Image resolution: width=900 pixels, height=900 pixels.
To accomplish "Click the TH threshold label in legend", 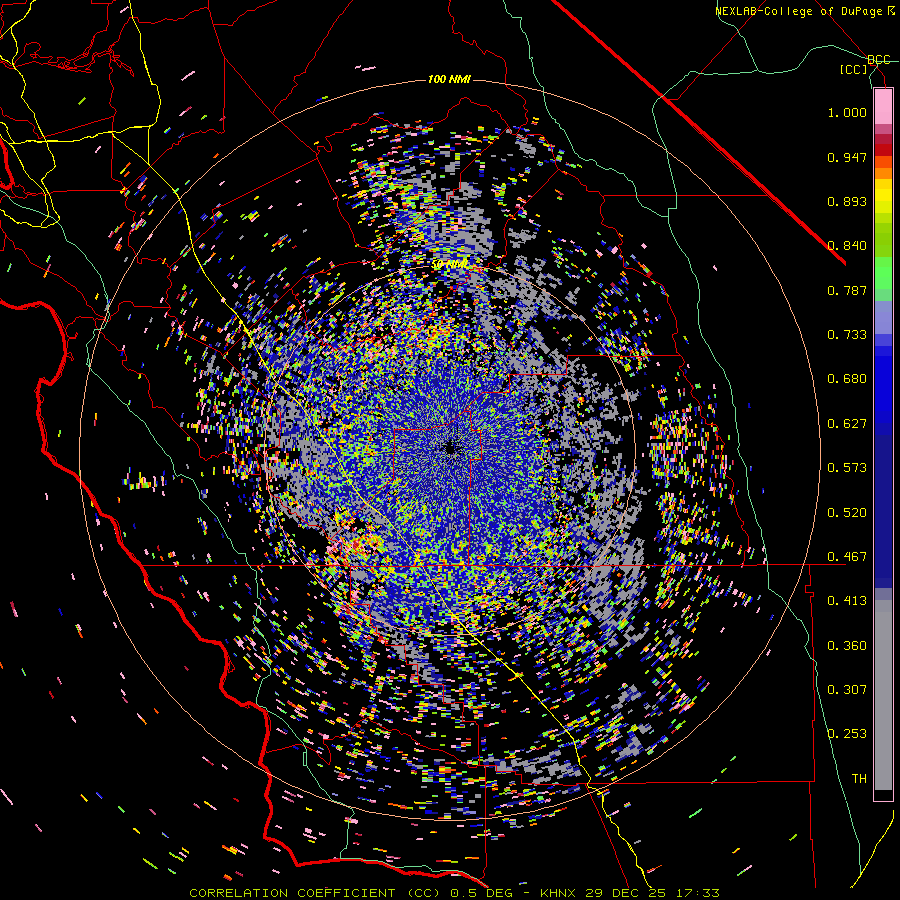I will (859, 779).
